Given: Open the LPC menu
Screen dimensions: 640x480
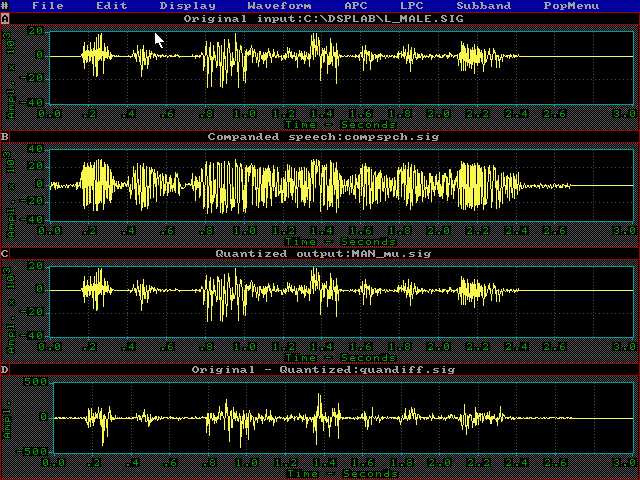Looking at the screenshot, I should click(x=412, y=6).
